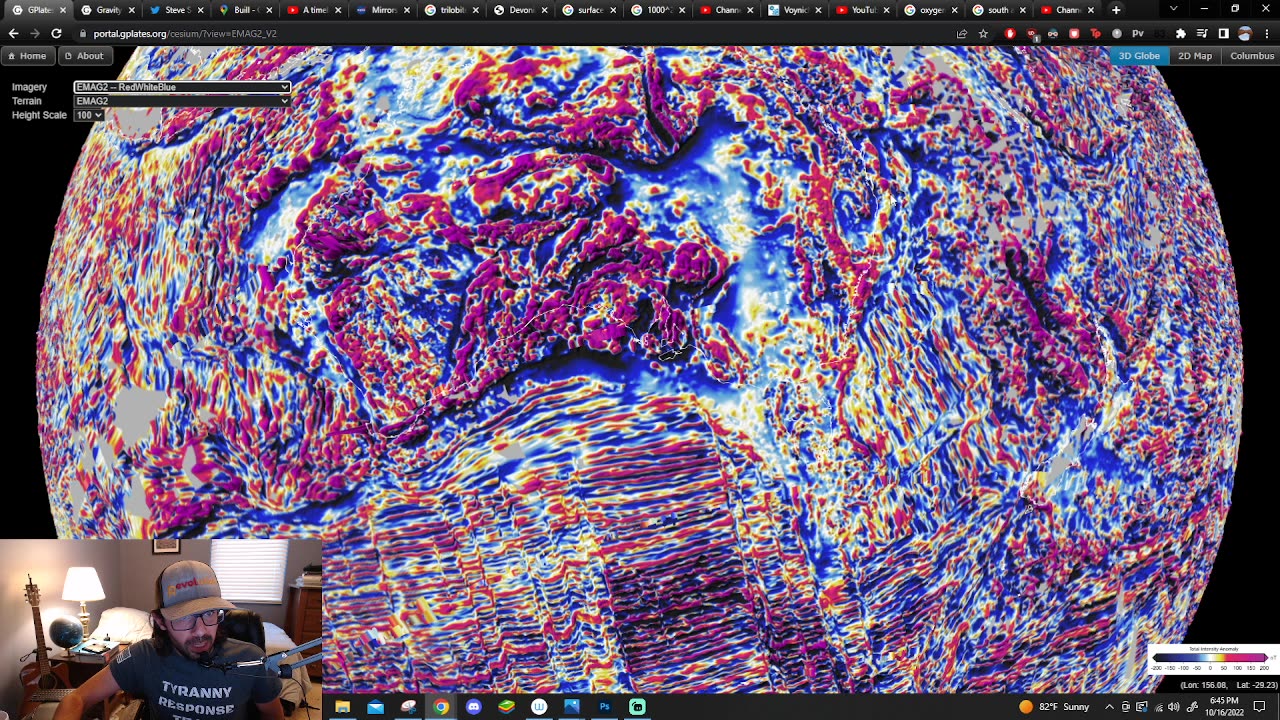Viewport: 1280px width, 720px height.
Task: Close the GPlates browser tab
Action: pyautogui.click(x=62, y=10)
